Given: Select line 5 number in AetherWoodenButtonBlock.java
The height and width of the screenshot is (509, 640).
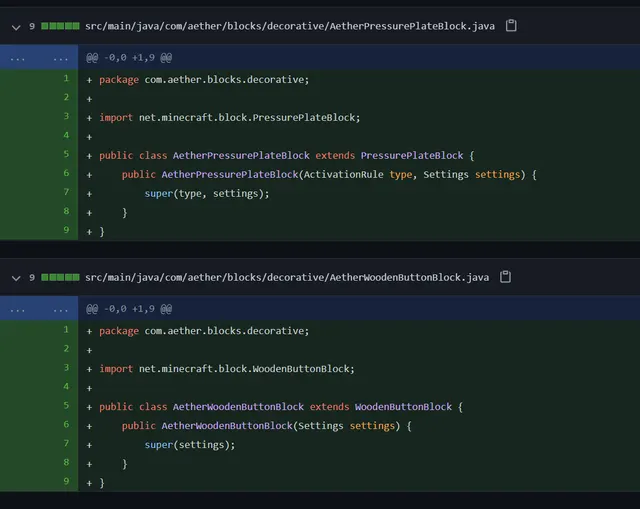Looking at the screenshot, I should (x=66, y=405).
